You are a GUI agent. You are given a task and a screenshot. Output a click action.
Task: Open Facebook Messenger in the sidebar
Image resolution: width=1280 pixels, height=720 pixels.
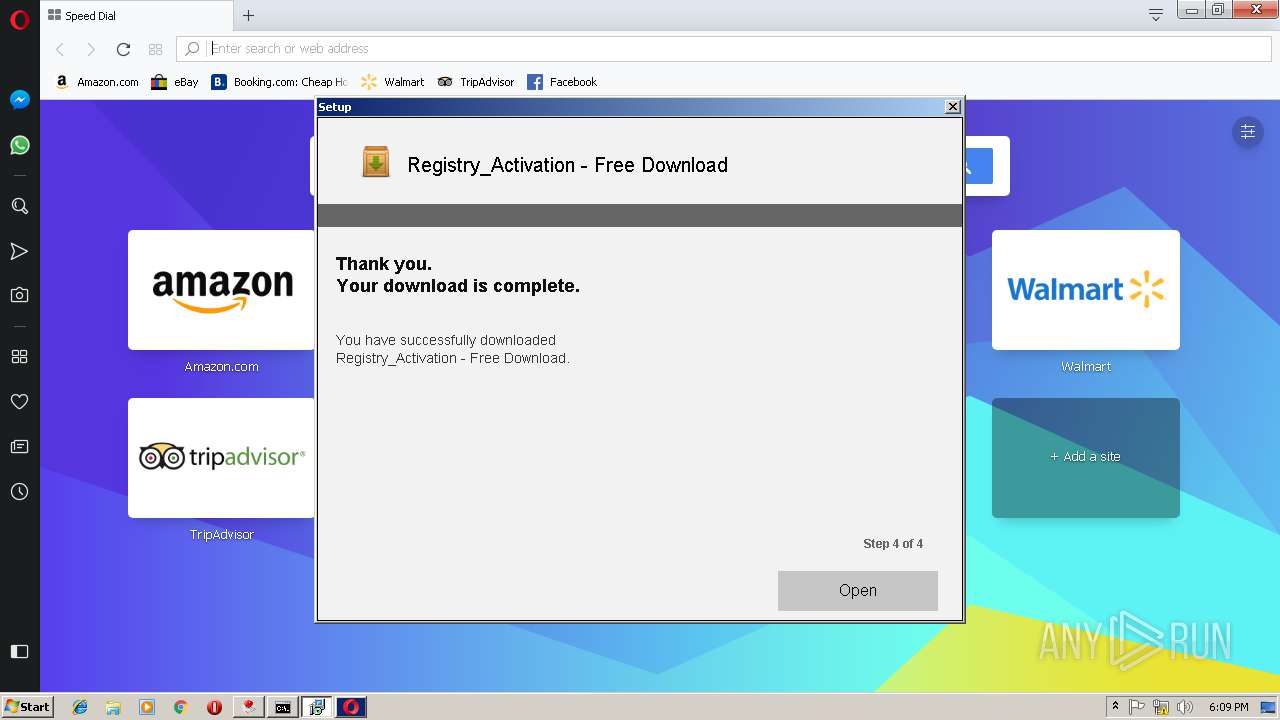tap(19, 100)
